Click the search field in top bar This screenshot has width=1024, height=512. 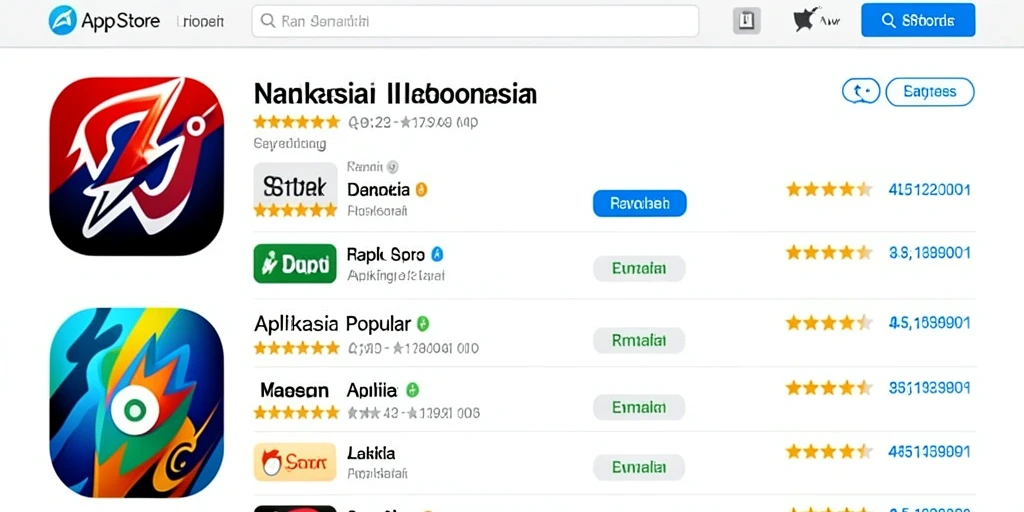(475, 21)
